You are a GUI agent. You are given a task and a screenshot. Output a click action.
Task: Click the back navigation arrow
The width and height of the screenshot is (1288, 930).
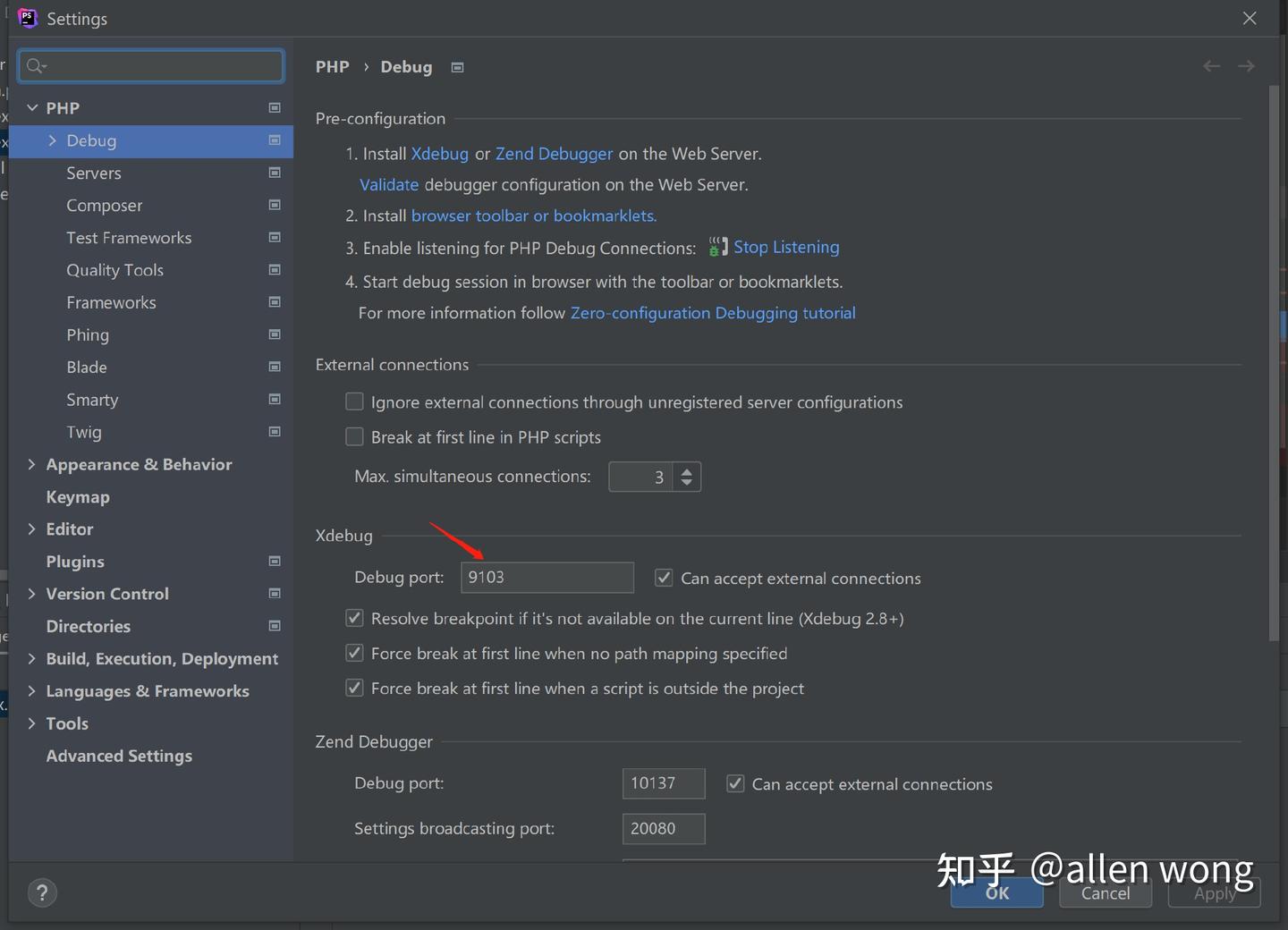coord(1211,65)
